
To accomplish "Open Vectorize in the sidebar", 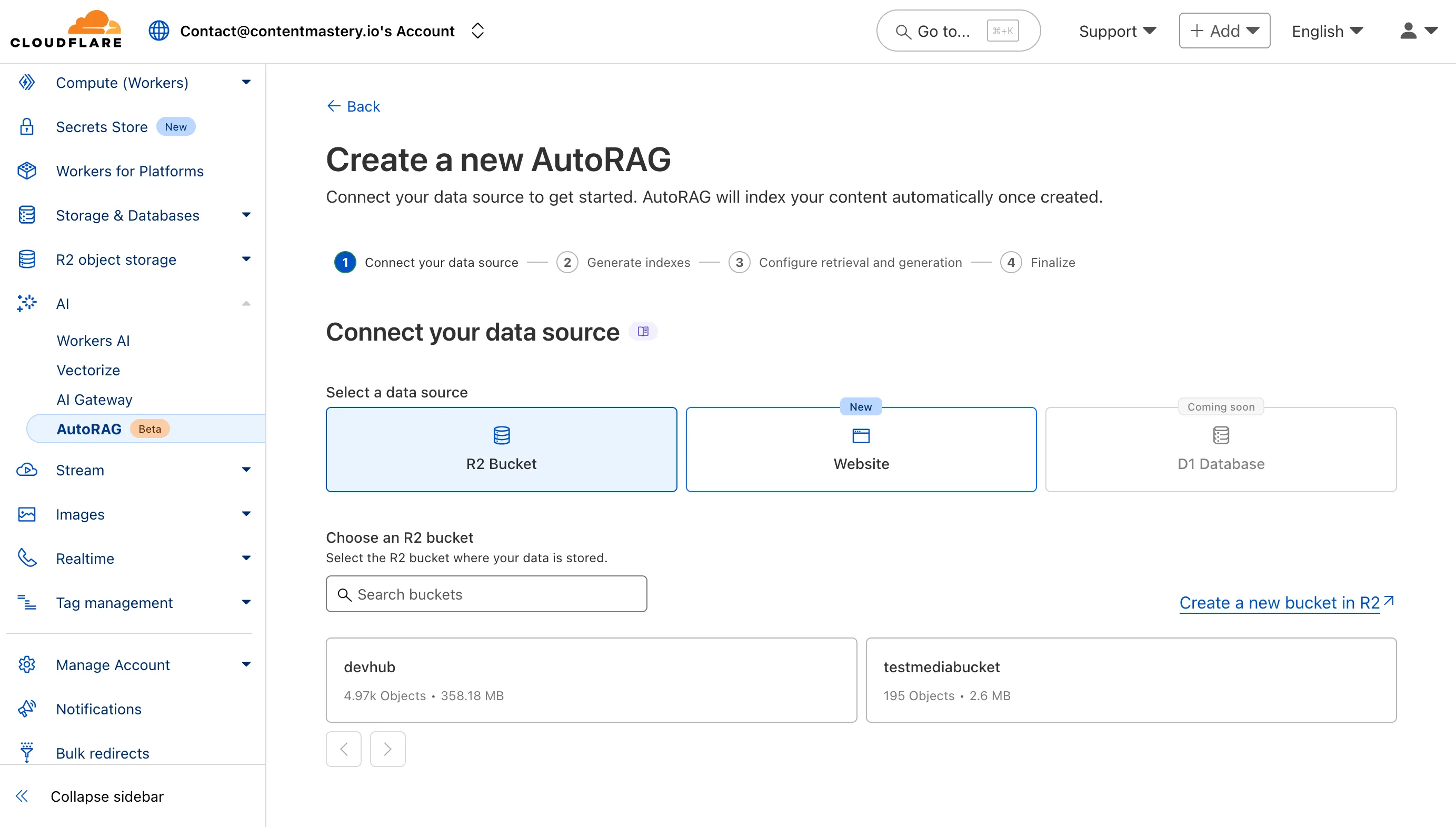I will click(88, 370).
